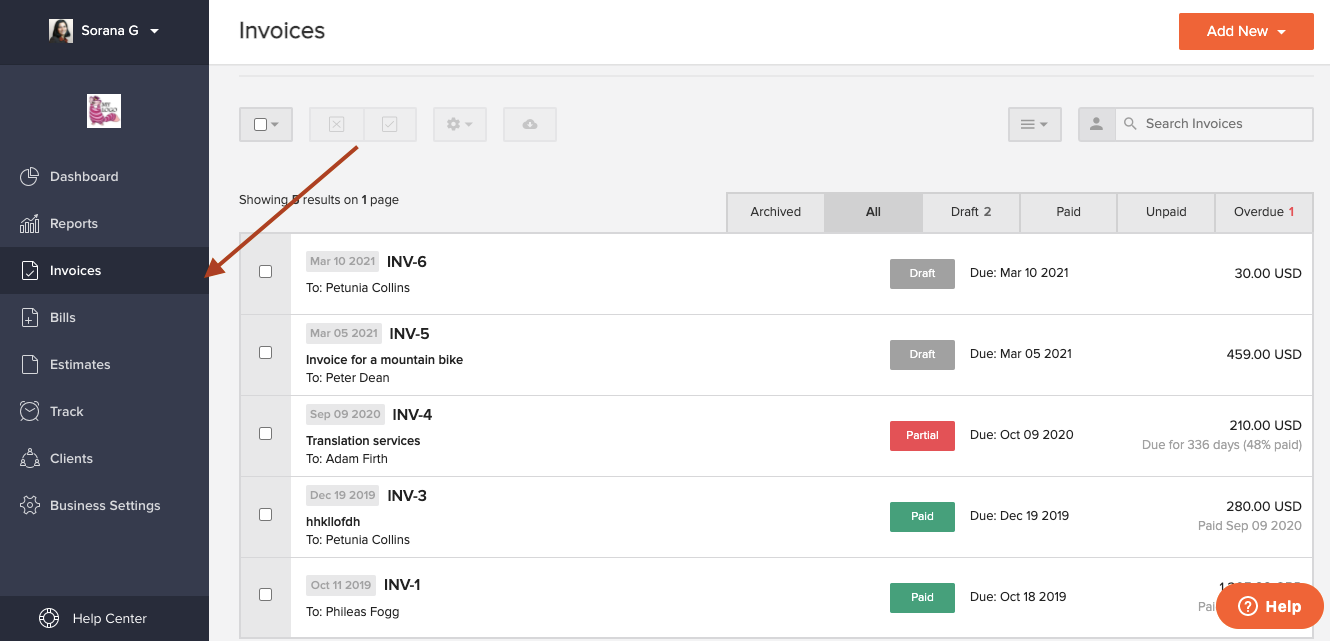Click the cloud download toolbar icon
Screen dimensions: 1330x641
[530, 124]
